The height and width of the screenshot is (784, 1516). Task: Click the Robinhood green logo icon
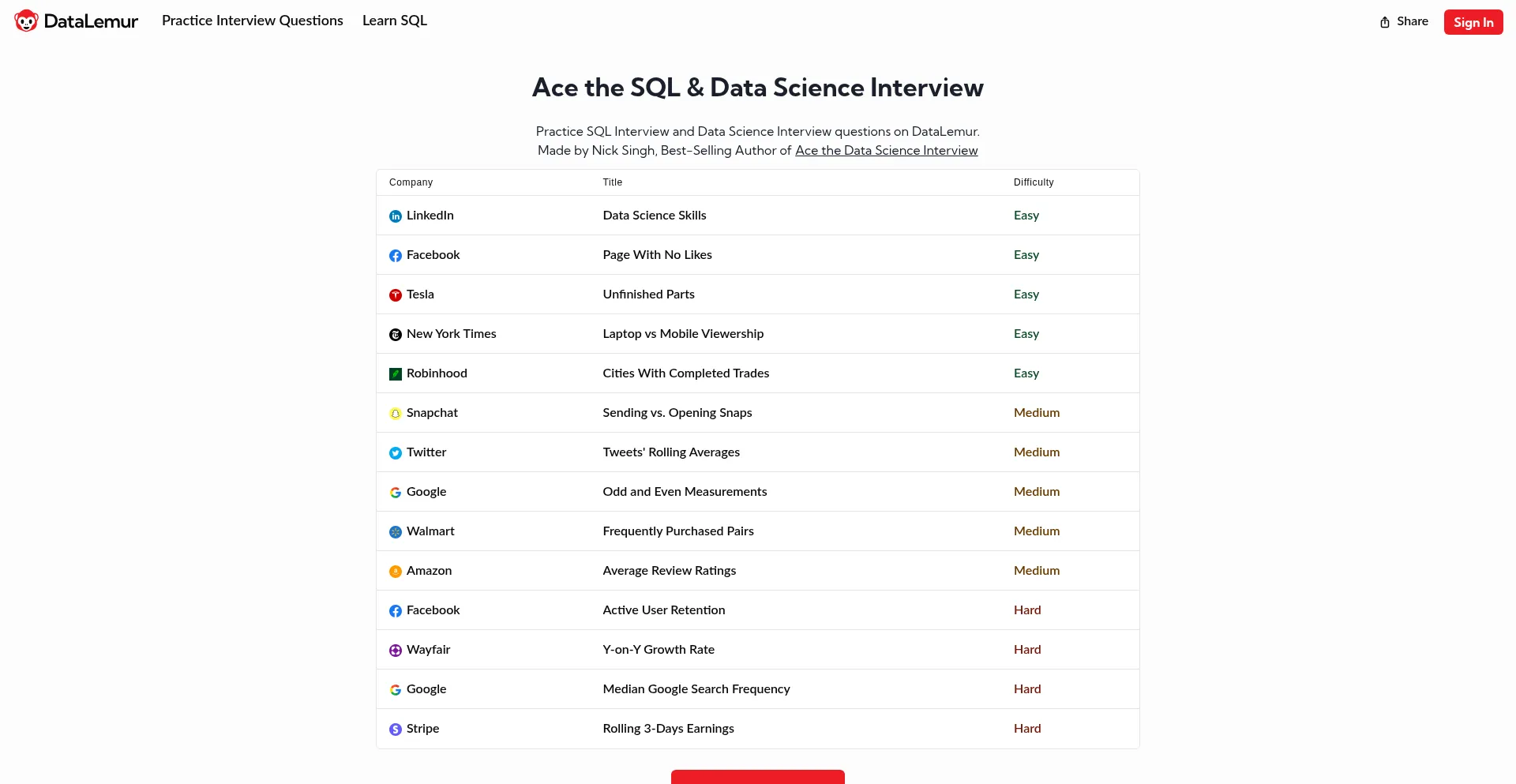[x=396, y=374]
